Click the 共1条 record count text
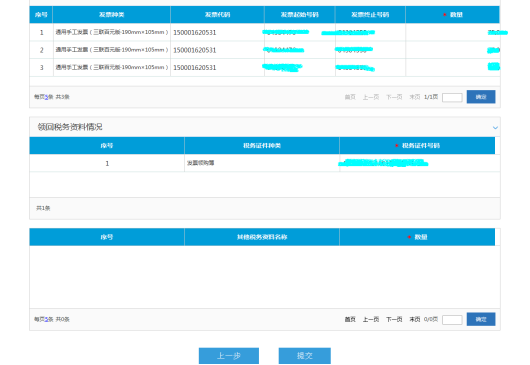Screen dimensions: 530x365 pyautogui.click(x=43, y=208)
